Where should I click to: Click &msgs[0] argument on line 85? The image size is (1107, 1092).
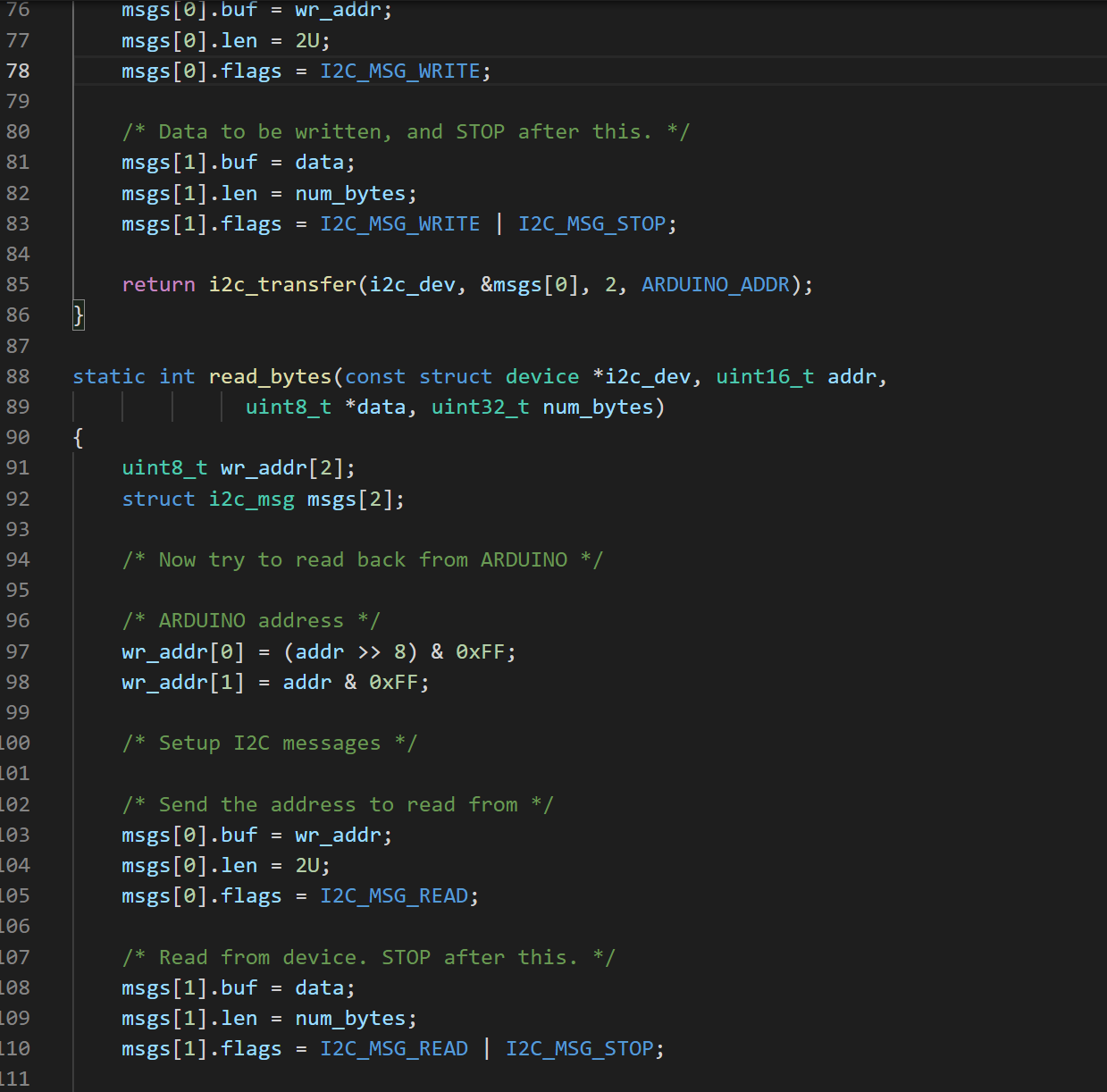pos(531,284)
